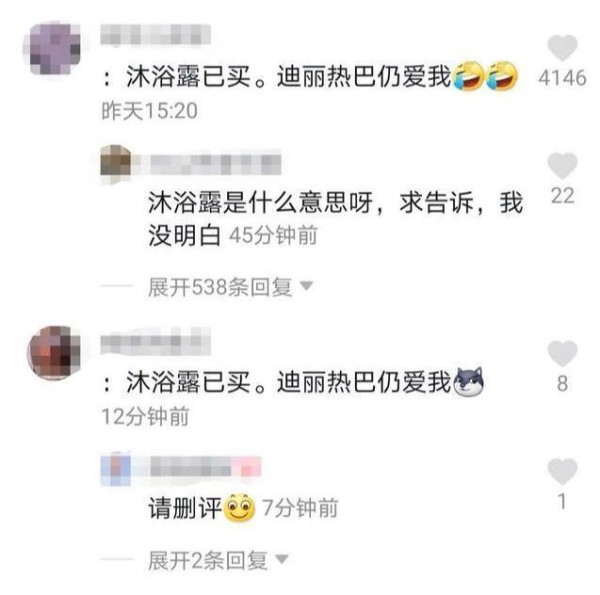Tap the reply 沐浴露是什么意思呀 text
This screenshot has width=600, height=595.
click(335, 218)
